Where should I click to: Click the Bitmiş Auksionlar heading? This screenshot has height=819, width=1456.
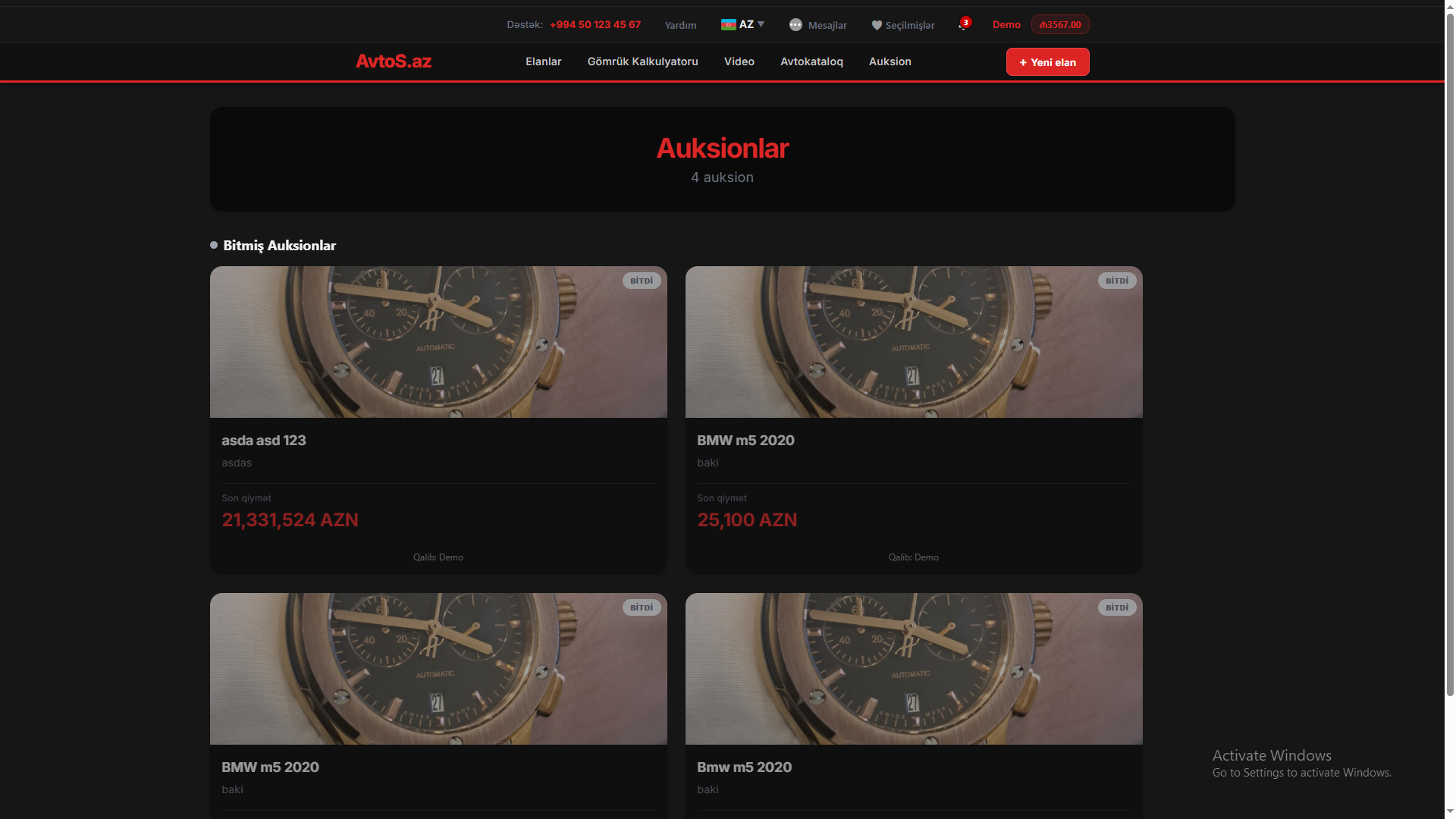279,246
